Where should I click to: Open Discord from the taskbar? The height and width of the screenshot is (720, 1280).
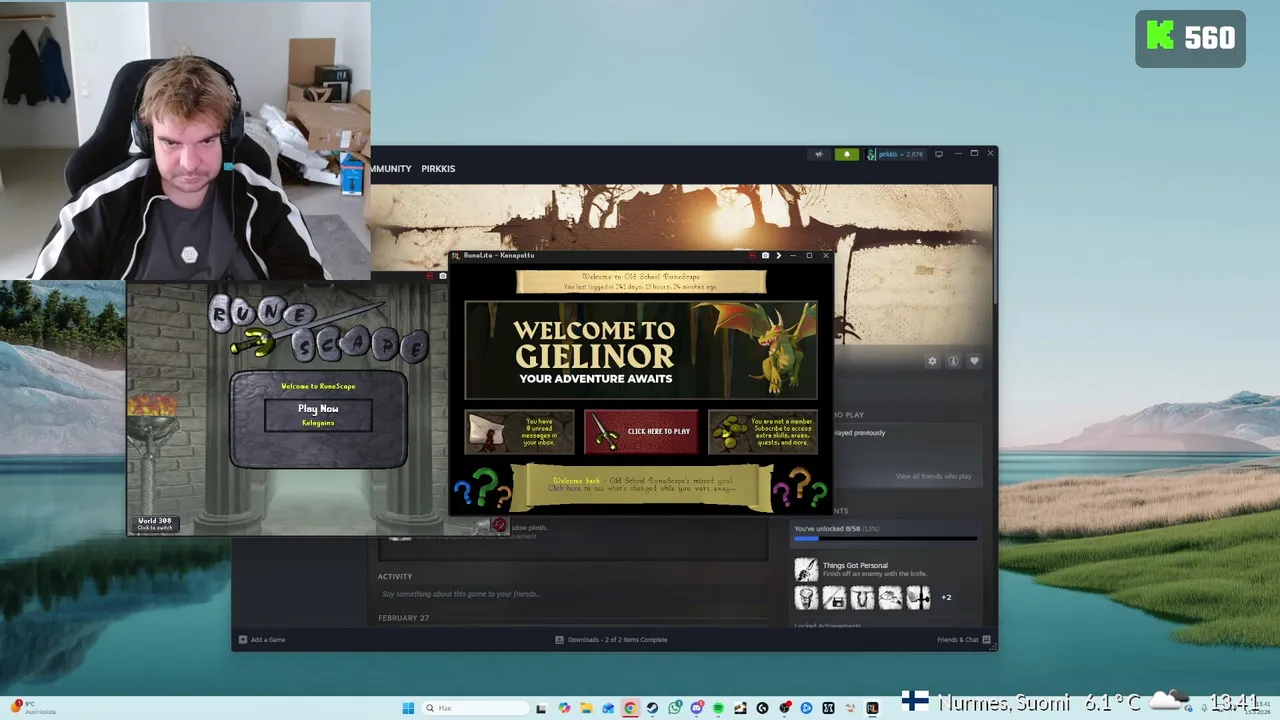(697, 708)
